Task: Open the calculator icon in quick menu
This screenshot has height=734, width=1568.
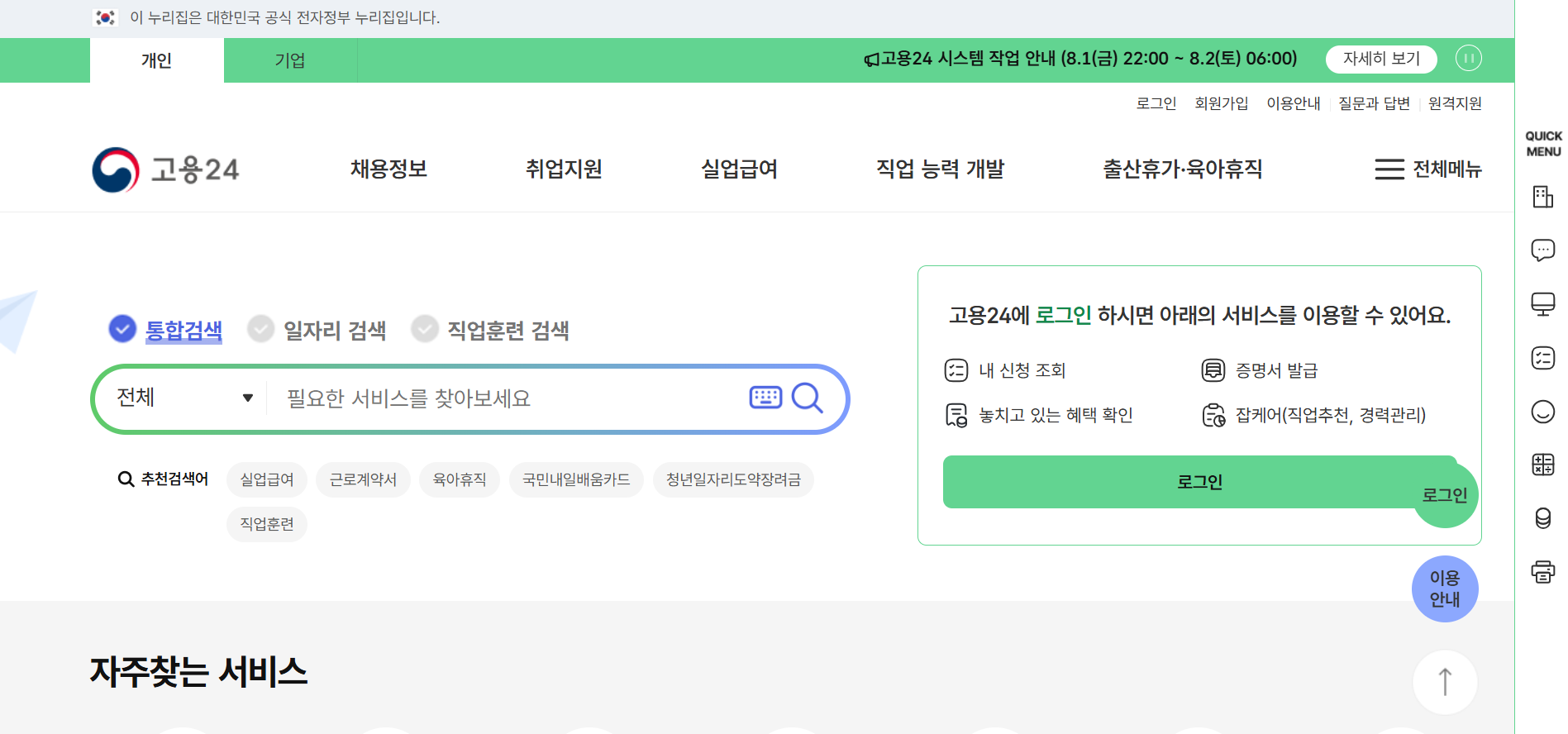Action: (x=1542, y=465)
